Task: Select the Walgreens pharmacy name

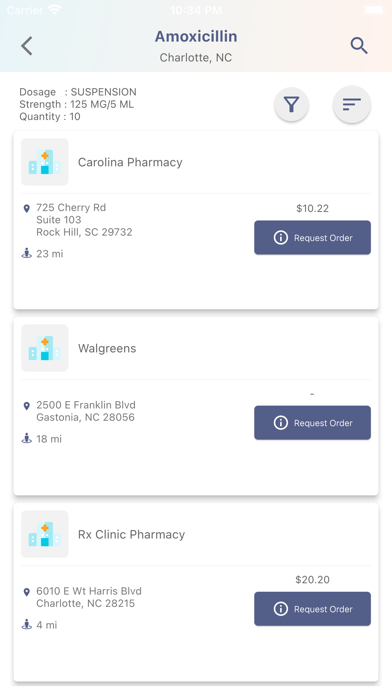Action: click(107, 348)
